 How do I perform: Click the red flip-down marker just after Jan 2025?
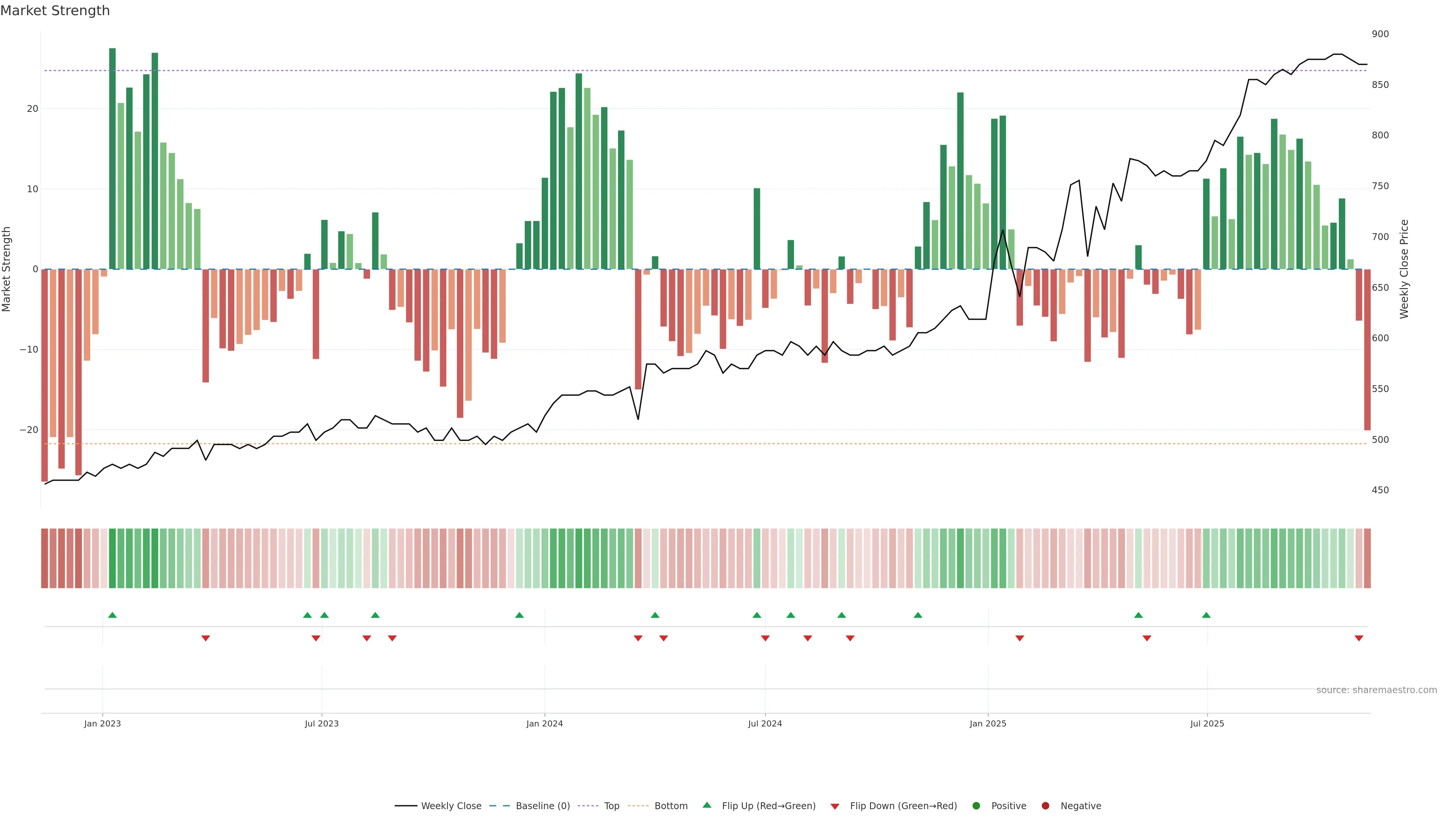pos(1020,638)
